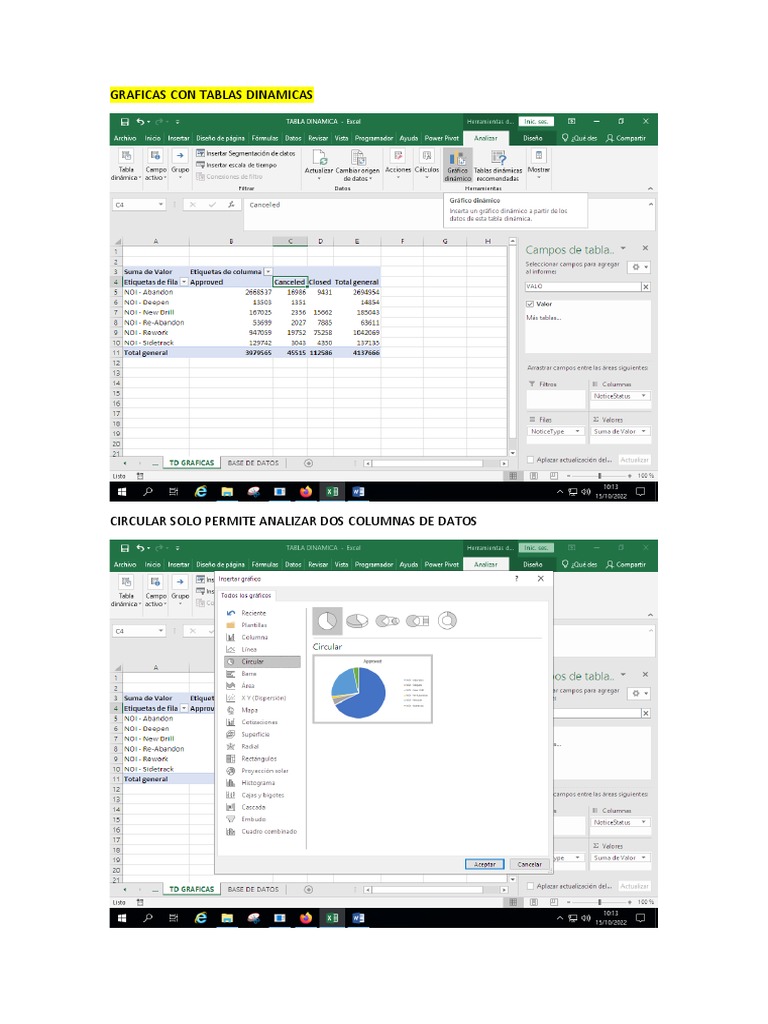
Task: Open Cálculos group in the top screenshot ribbon
Action: pos(426,163)
